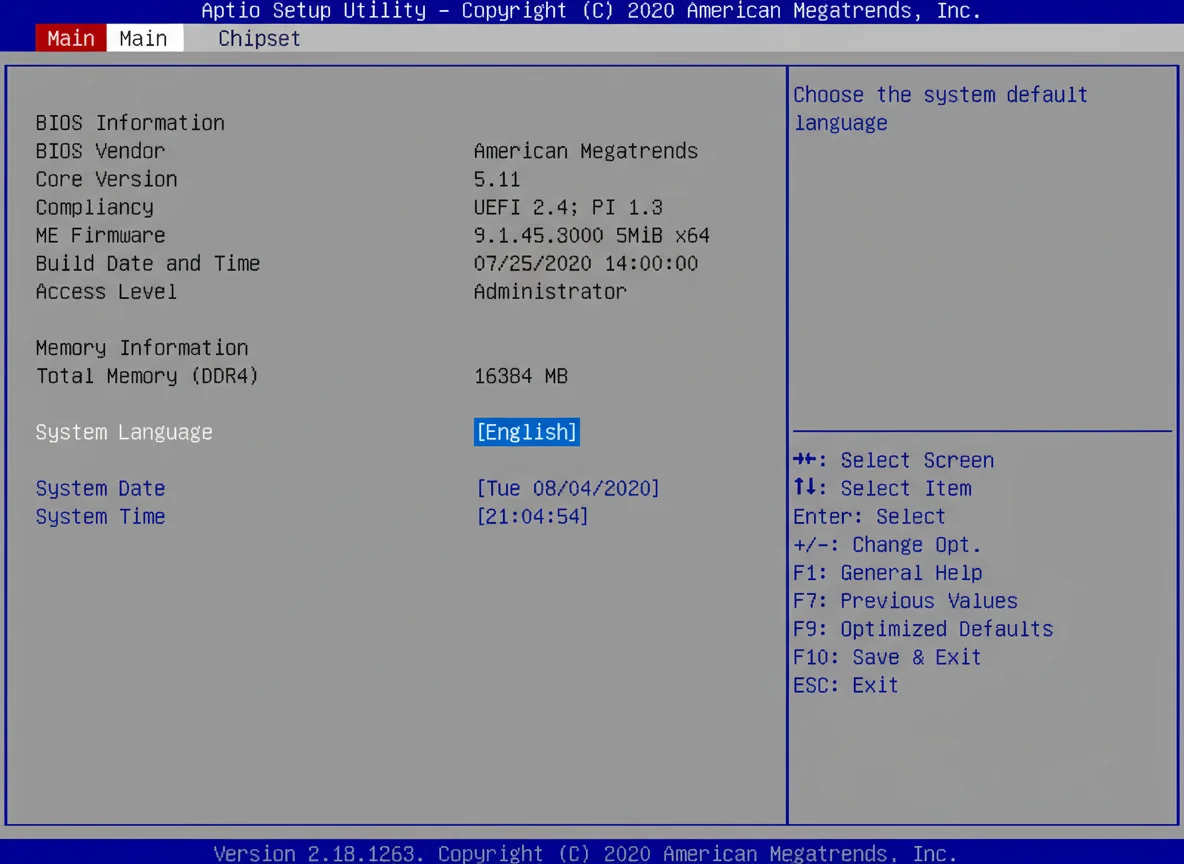Click the highlighted Main tab on far left

[70, 38]
